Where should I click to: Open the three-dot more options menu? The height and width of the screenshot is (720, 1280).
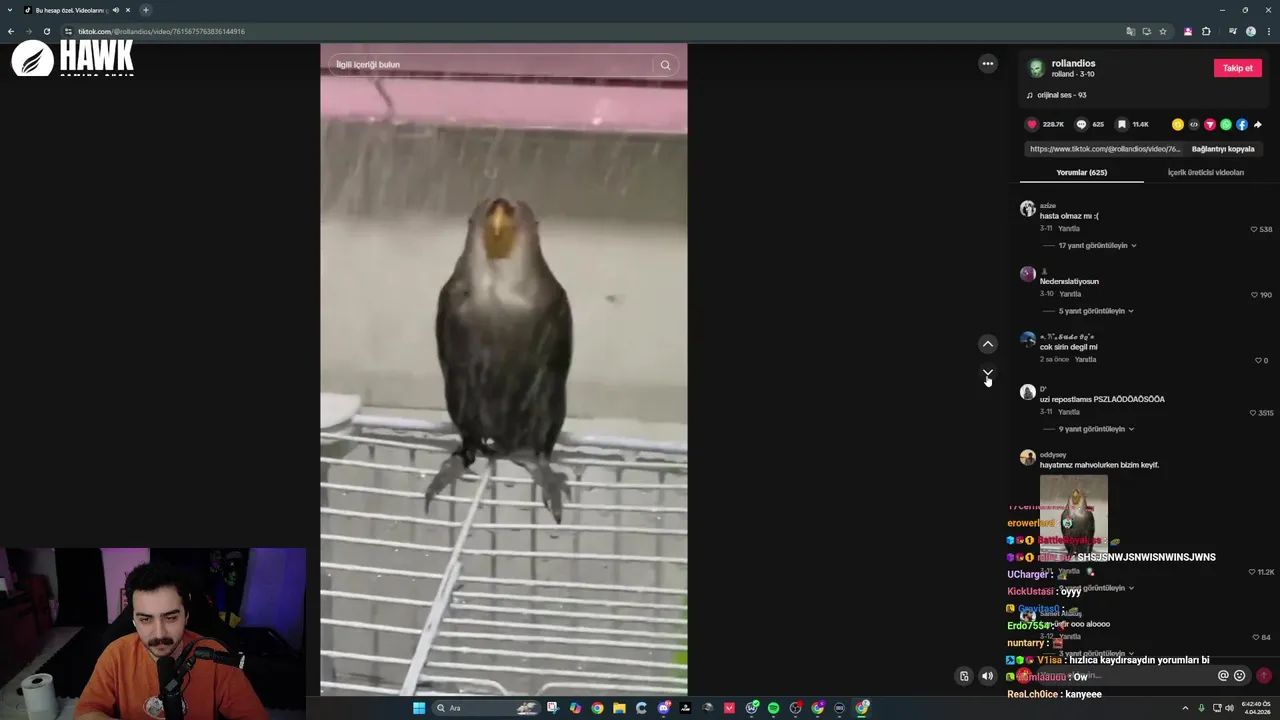click(988, 63)
